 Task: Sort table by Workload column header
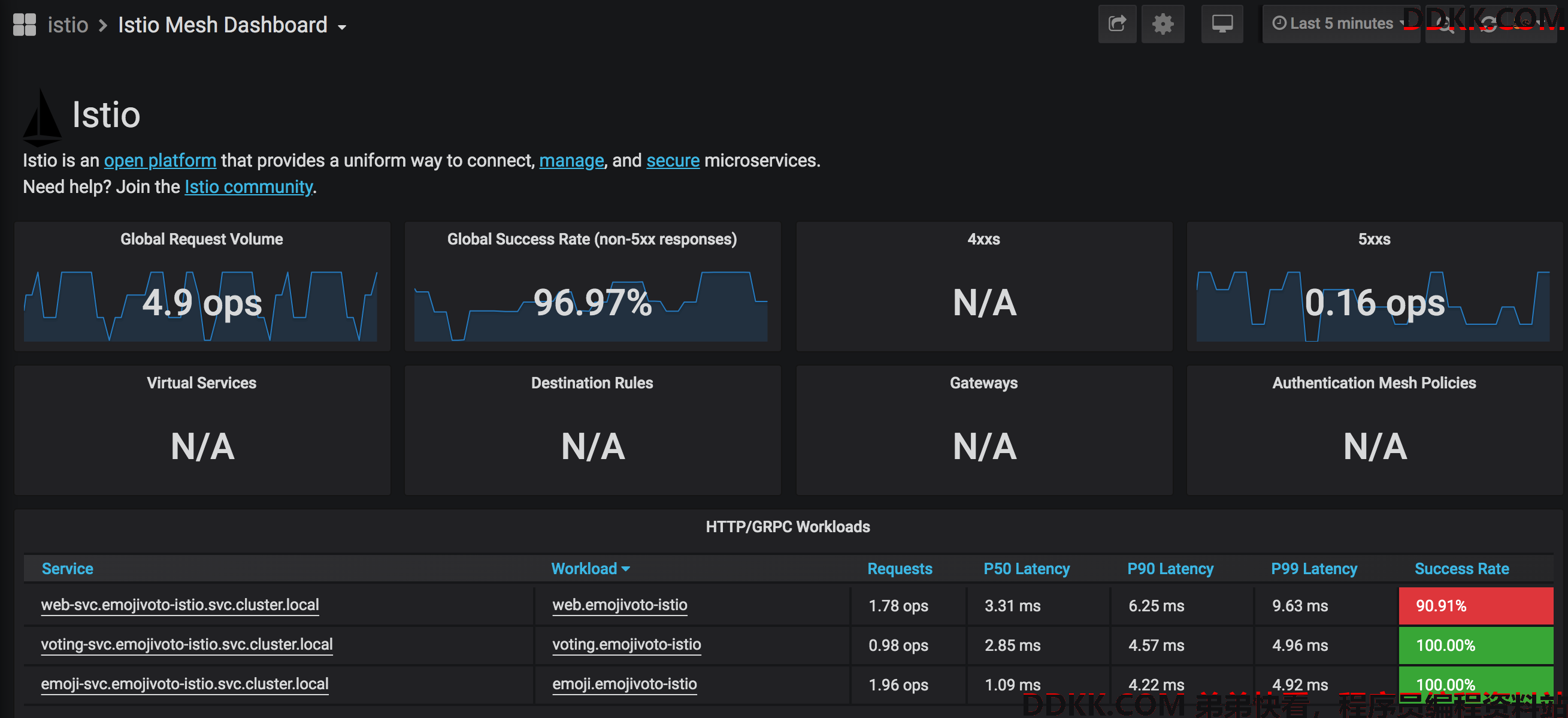(590, 568)
